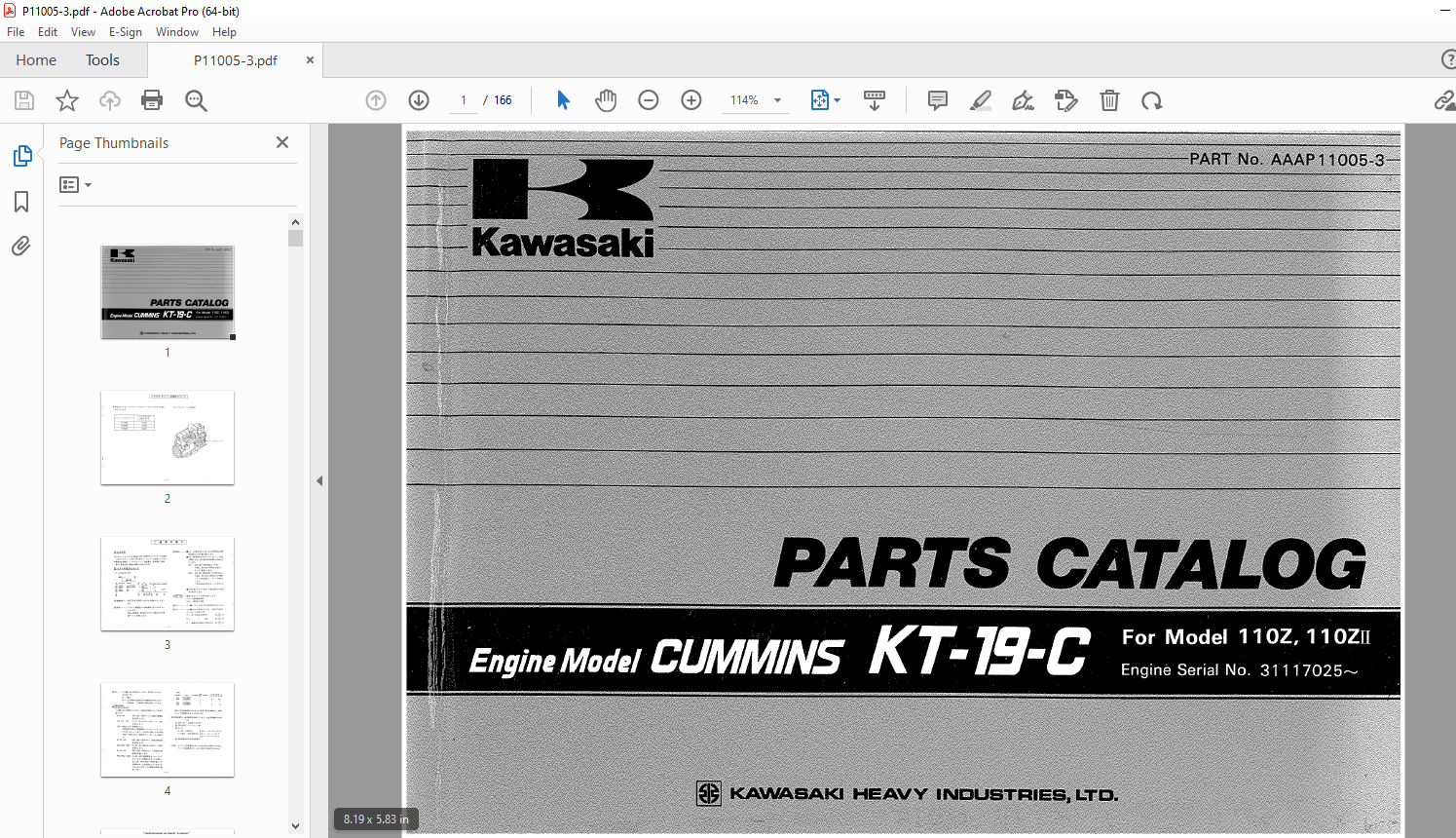Close the Page Thumbnails panel
Image resolution: width=1456 pixels, height=838 pixels.
point(282,142)
